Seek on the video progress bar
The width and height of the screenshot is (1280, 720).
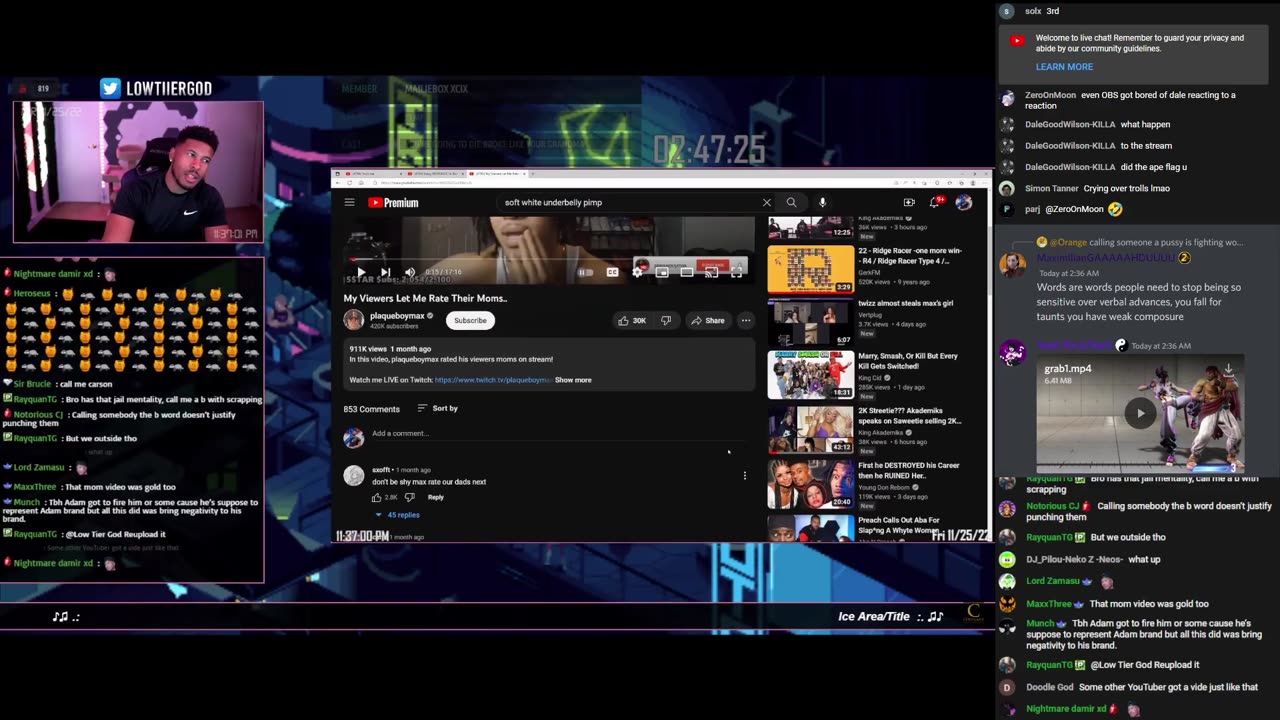(x=548, y=260)
